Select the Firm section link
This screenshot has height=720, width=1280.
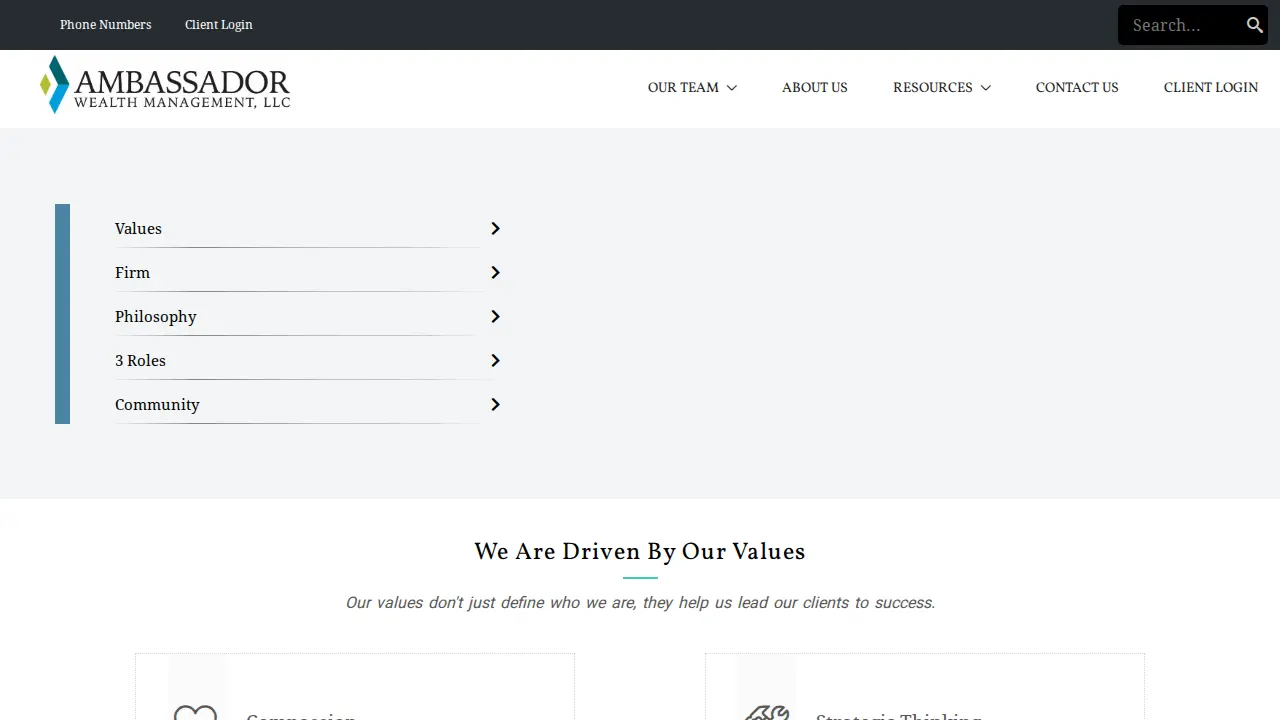[x=132, y=273]
